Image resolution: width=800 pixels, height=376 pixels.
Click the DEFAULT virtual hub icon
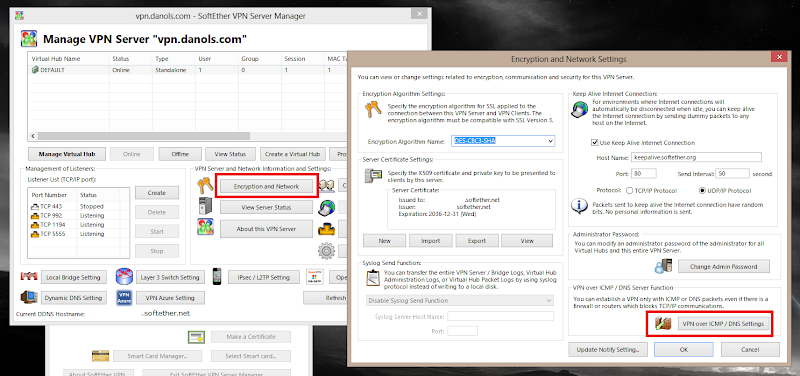tap(35, 70)
